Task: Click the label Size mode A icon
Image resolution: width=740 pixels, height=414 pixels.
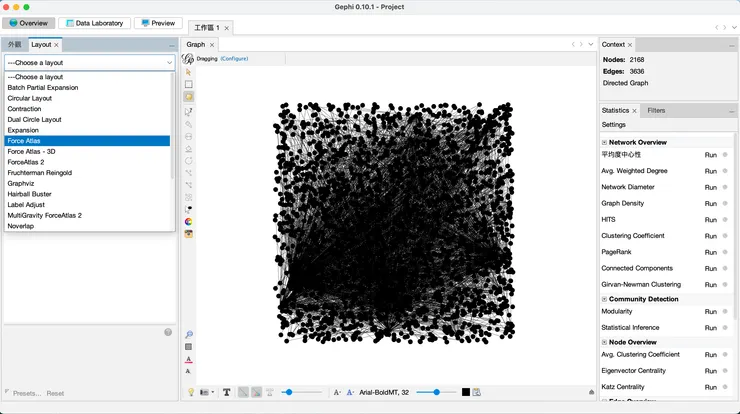Action: 337,392
